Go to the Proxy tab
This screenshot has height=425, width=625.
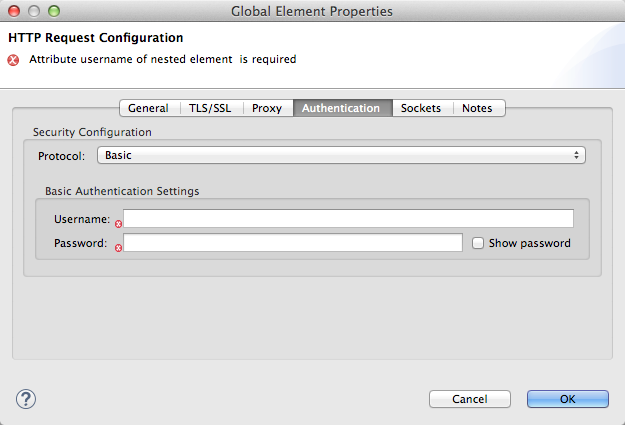tap(267, 108)
